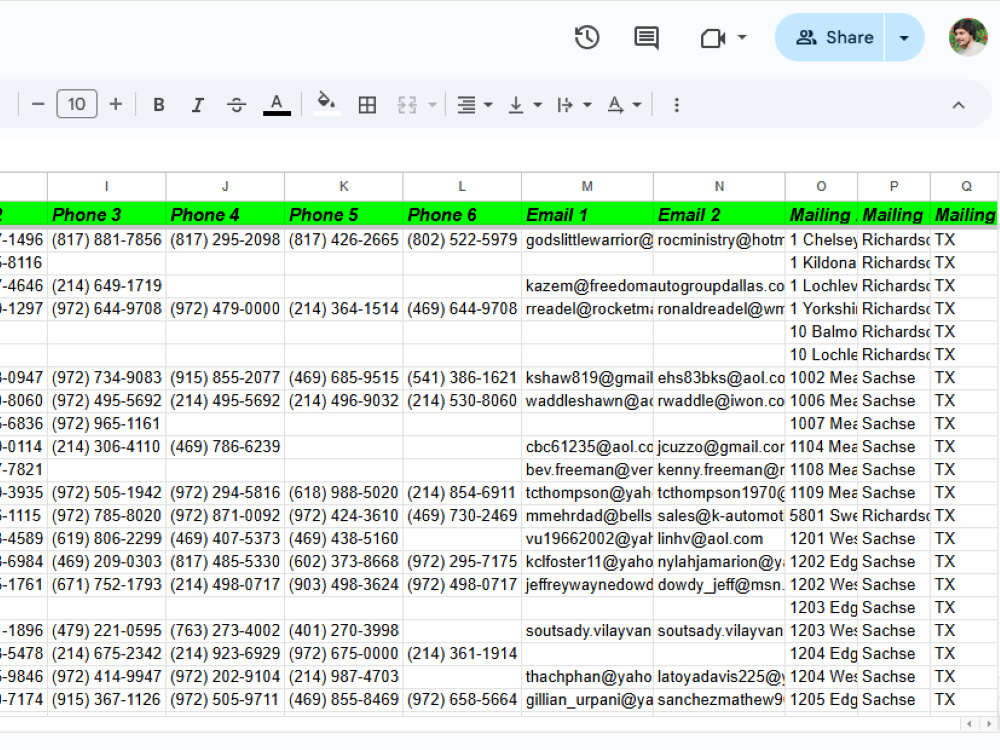Select the Email 1 header cell
This screenshot has width=1000, height=750.
[587, 215]
